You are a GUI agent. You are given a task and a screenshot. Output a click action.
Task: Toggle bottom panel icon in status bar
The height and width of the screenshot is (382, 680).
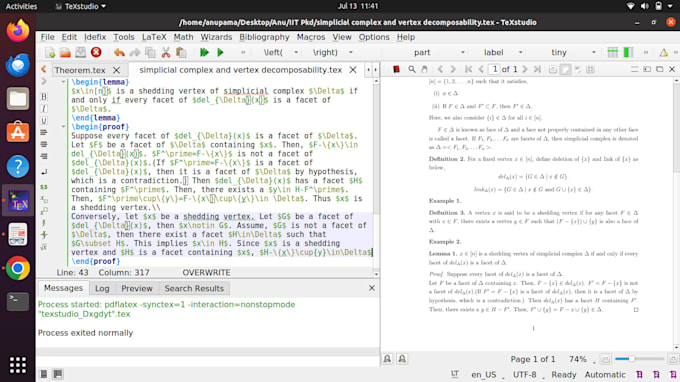58,374
